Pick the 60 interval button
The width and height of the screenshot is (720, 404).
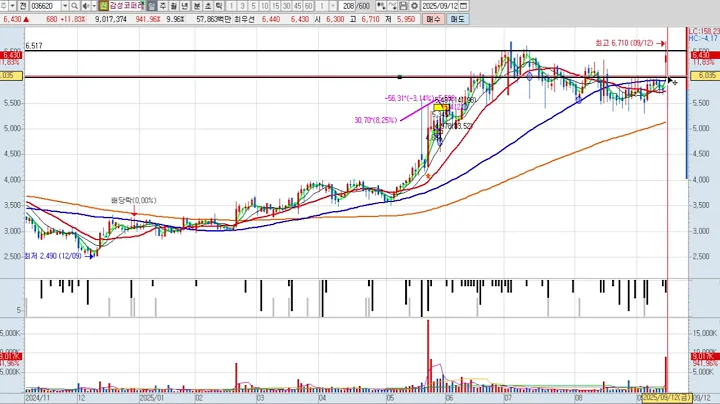tap(309, 6)
